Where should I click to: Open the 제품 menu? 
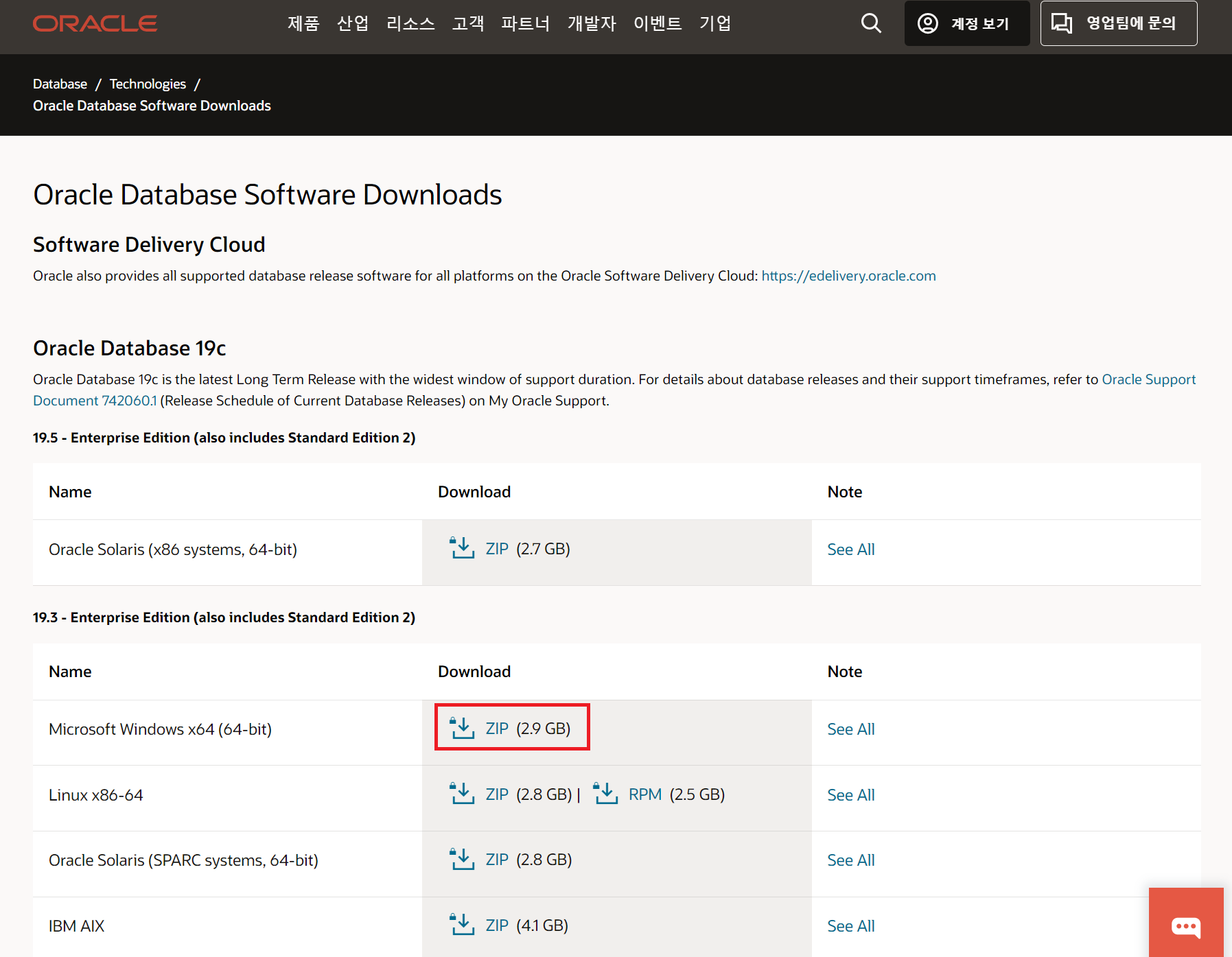303,23
